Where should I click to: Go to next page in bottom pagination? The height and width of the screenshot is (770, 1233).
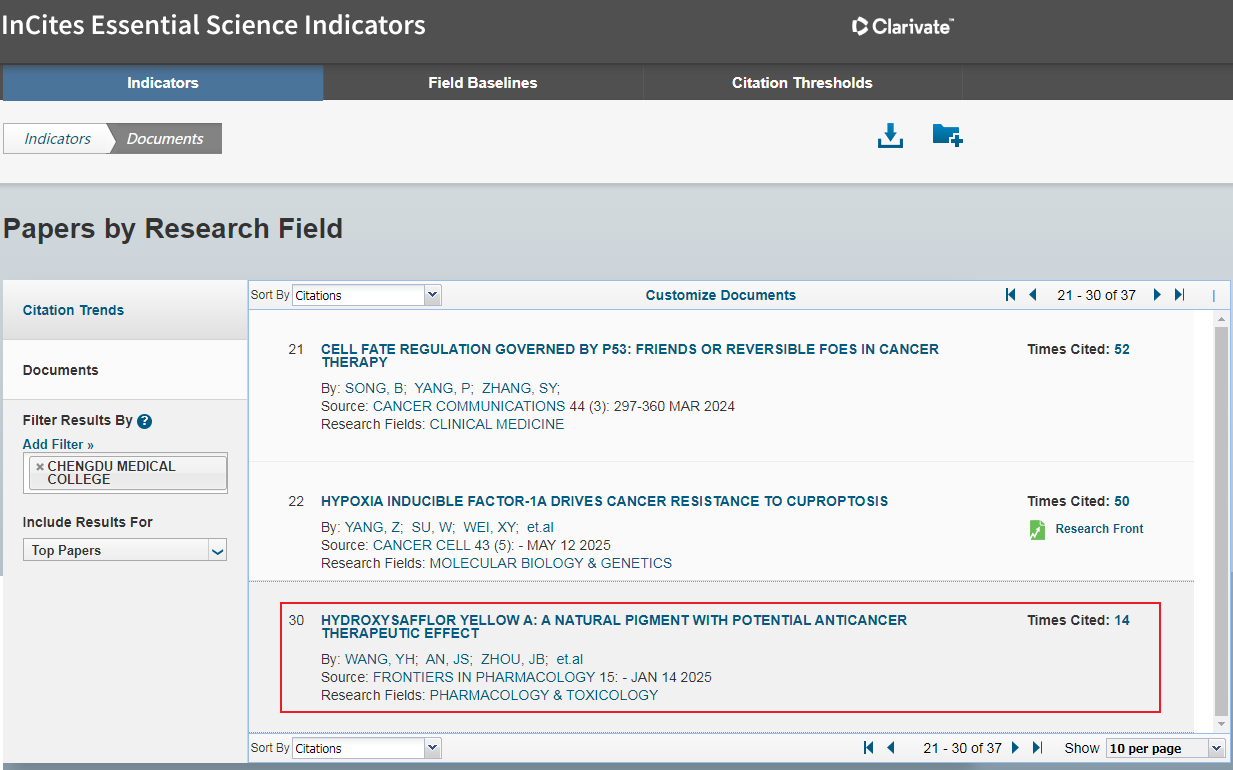click(x=1015, y=748)
